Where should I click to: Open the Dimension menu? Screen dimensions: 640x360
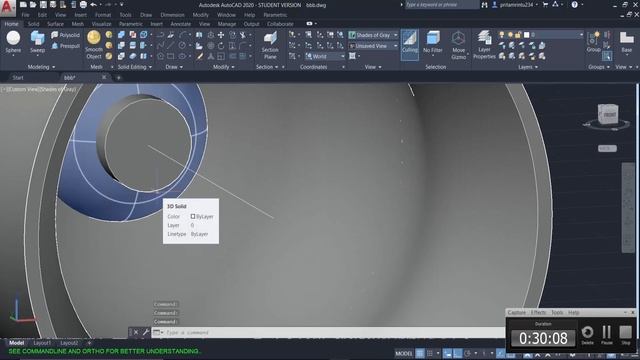pyautogui.click(x=172, y=15)
